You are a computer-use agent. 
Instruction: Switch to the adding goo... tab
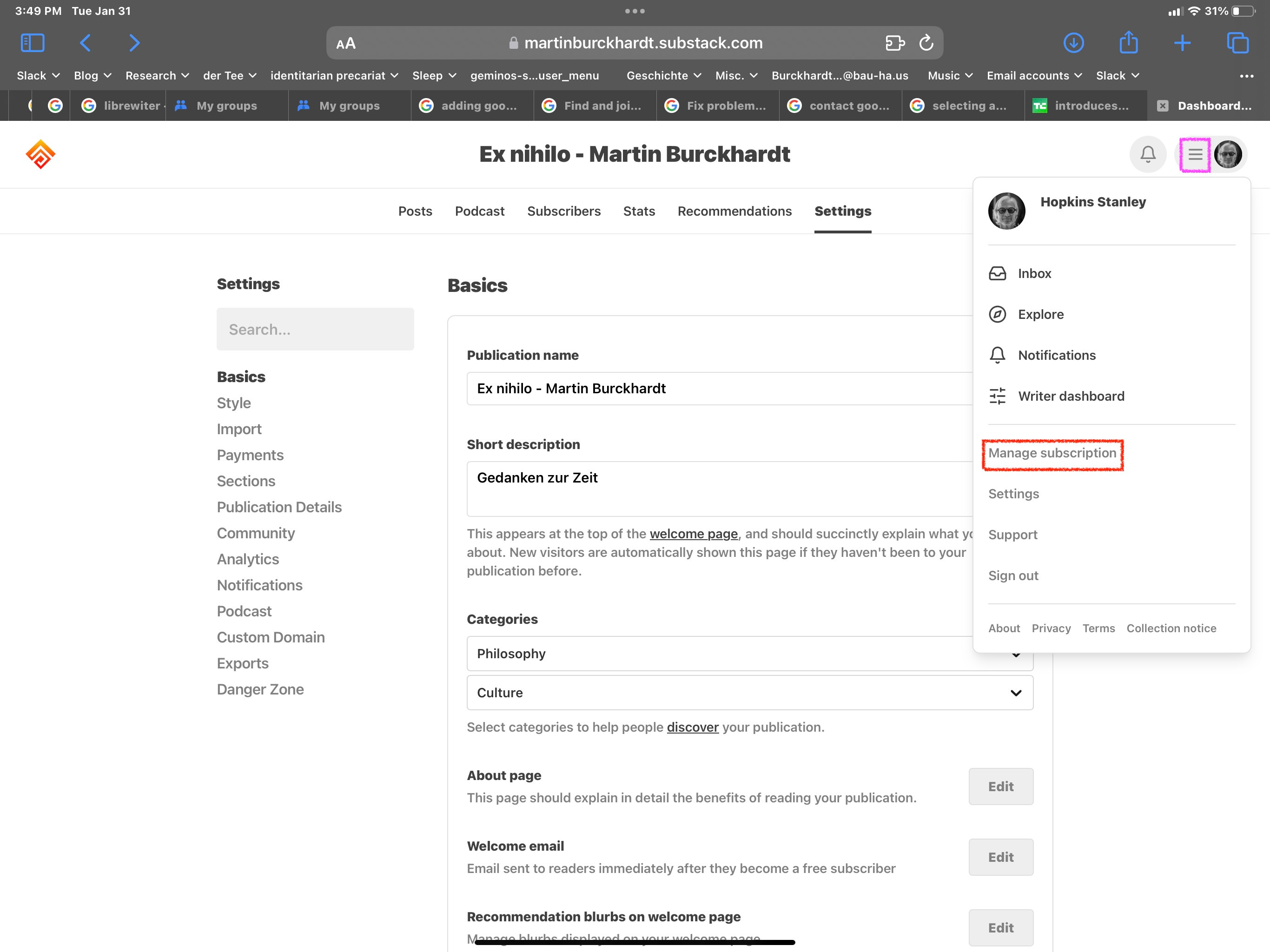(x=472, y=106)
